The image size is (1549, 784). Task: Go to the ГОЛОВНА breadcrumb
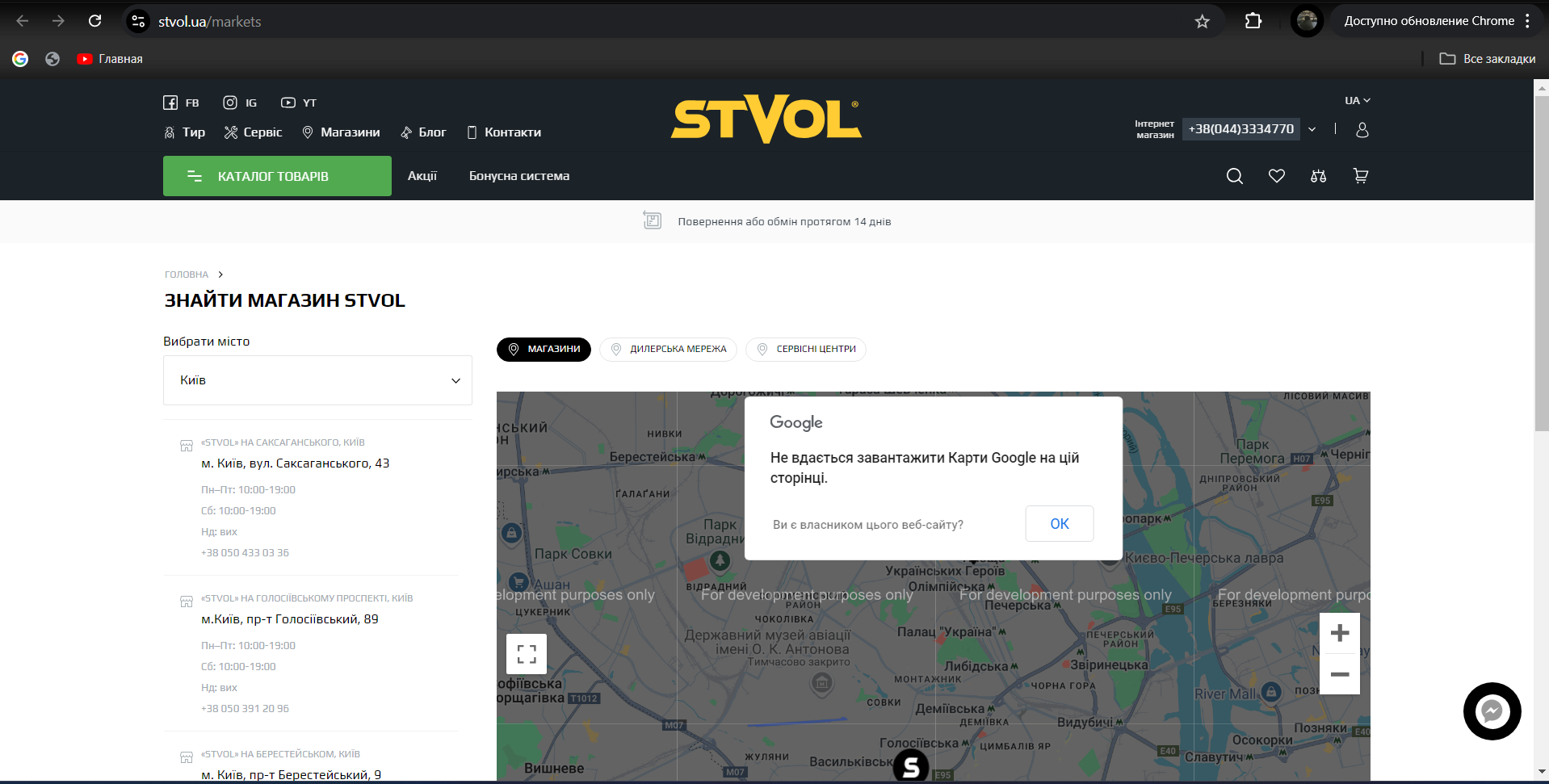tap(187, 275)
